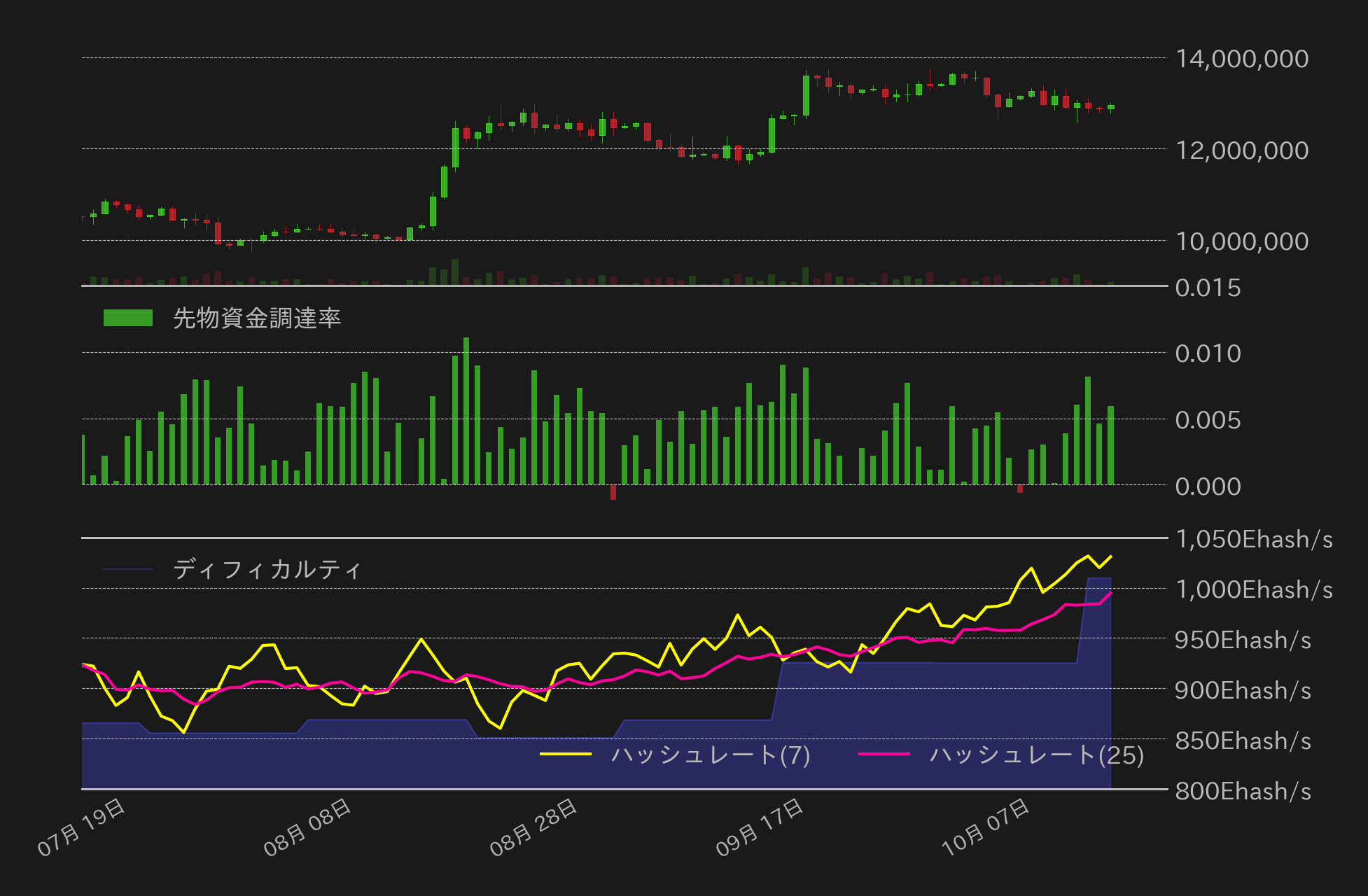Screen dimensions: 1368x896
Task: Click the 0.000 funding rate axis label
Action: coord(1208,486)
